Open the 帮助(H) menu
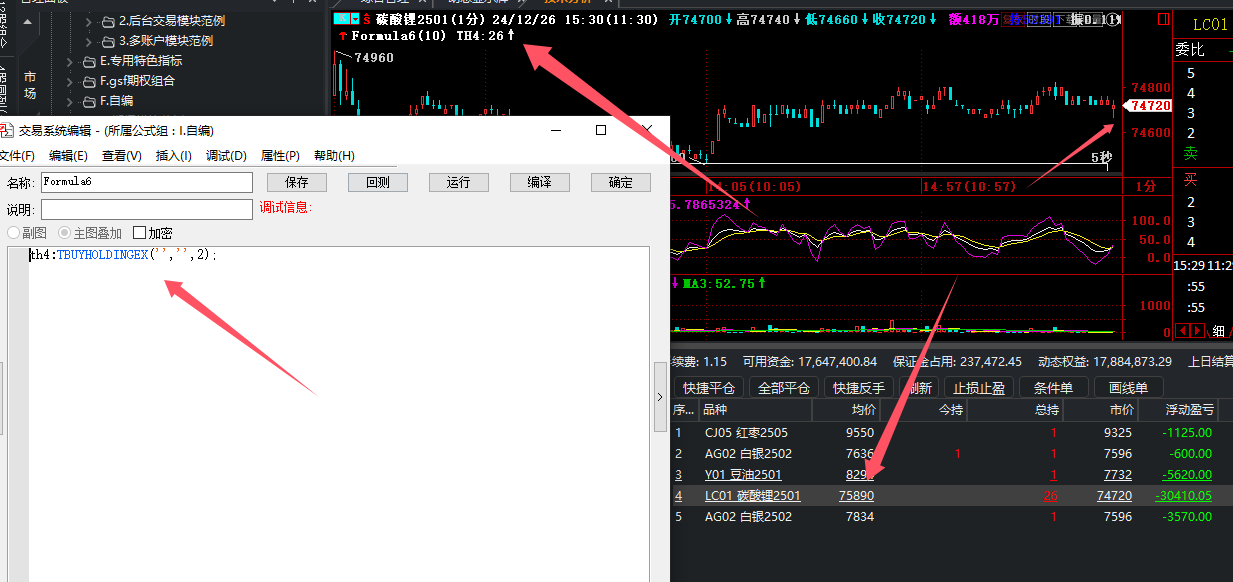 pos(334,156)
